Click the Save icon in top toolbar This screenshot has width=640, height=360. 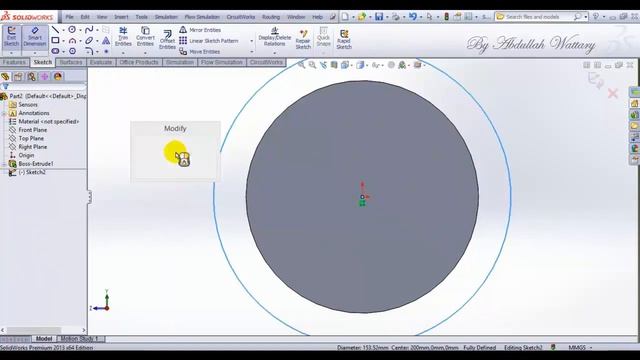pos(379,17)
